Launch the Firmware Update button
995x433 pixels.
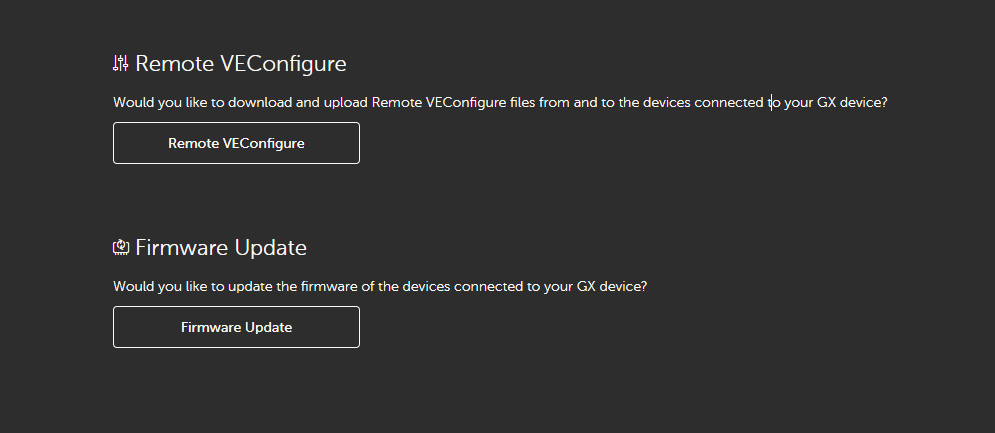236,327
